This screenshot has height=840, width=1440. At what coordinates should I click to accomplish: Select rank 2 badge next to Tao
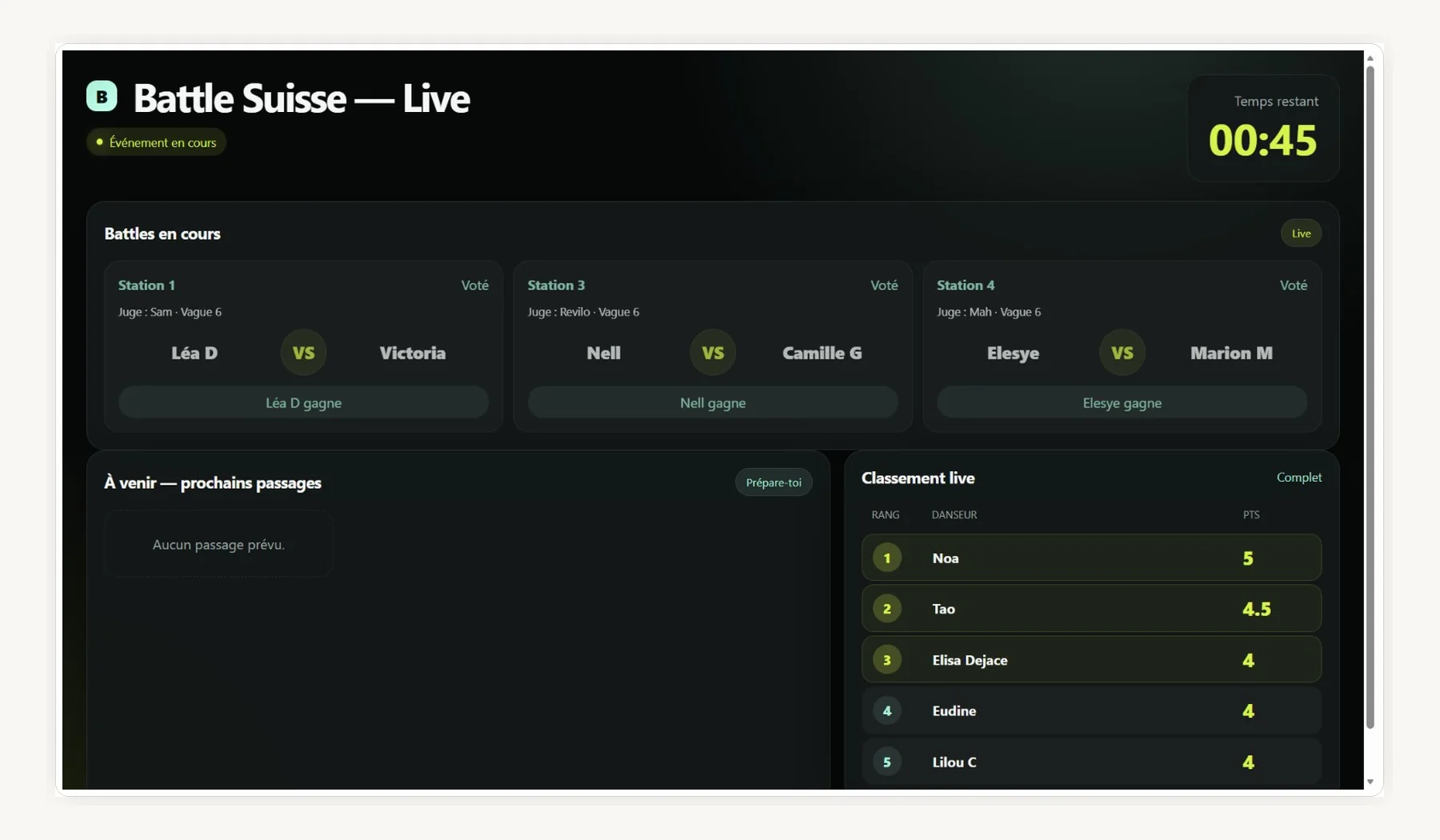(x=886, y=609)
